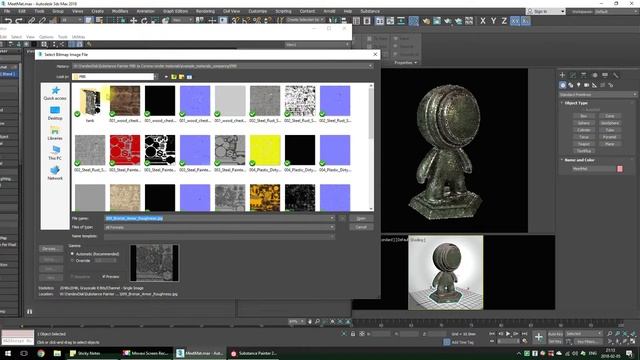Select Lights category in Create panel

point(578,85)
